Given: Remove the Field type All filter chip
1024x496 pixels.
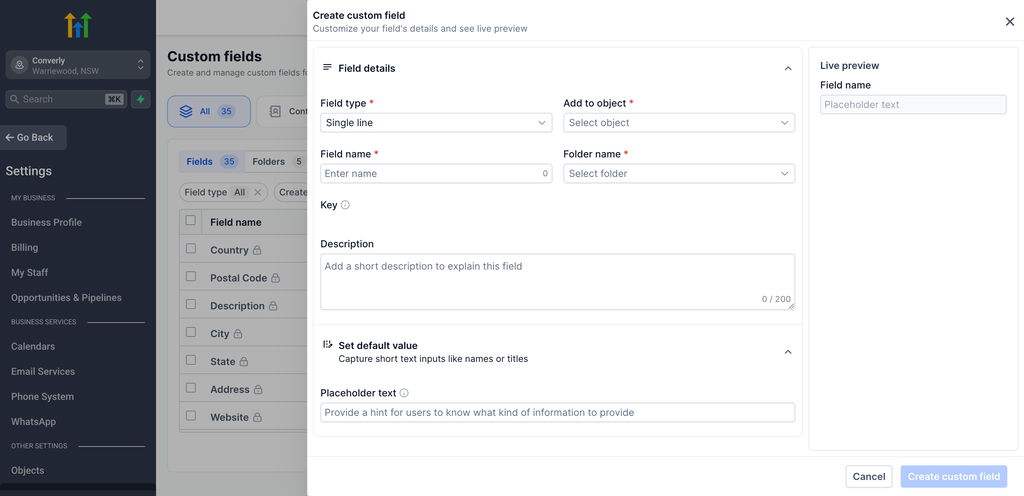Looking at the screenshot, I should [x=257, y=193].
